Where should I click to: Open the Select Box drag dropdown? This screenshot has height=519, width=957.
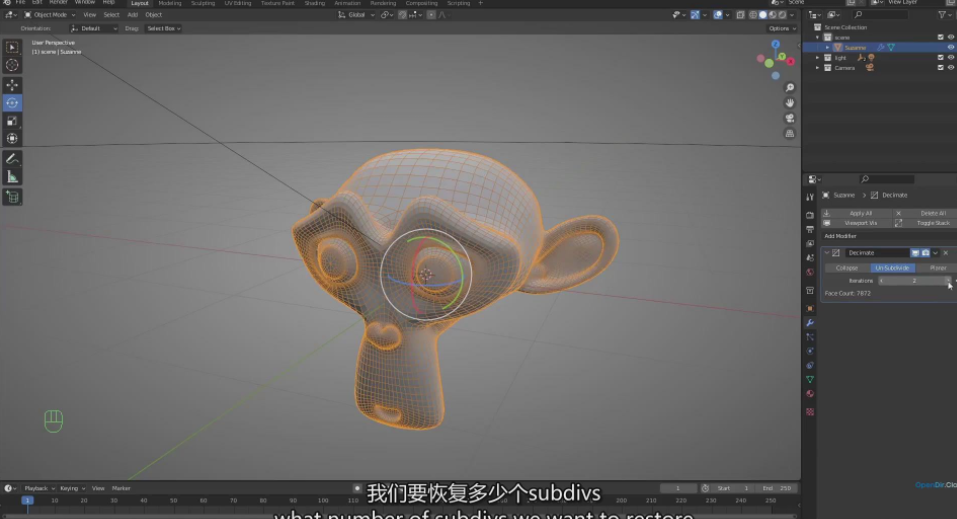[x=164, y=28]
